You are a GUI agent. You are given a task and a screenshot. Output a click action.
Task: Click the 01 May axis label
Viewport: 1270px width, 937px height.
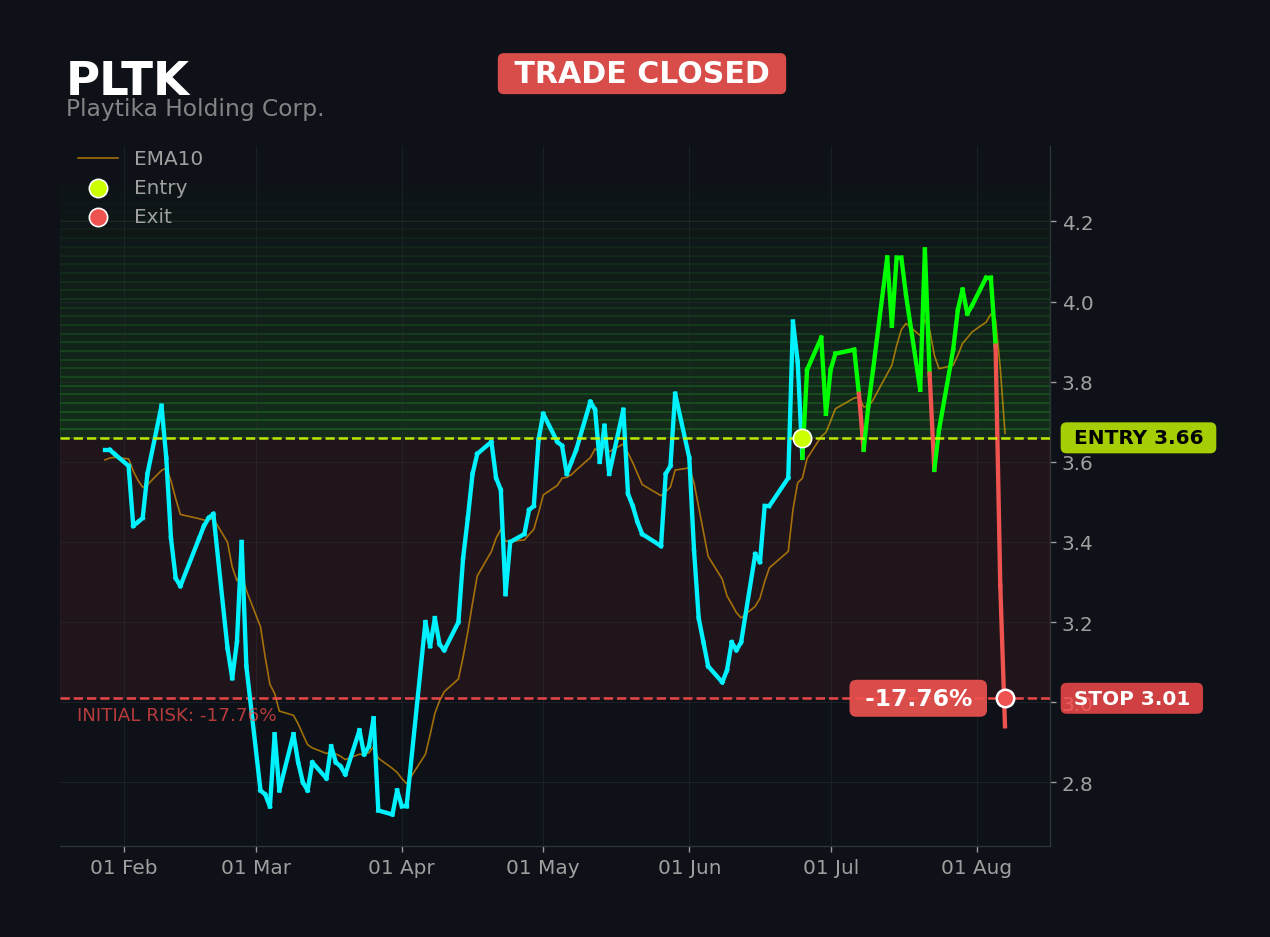point(543,868)
